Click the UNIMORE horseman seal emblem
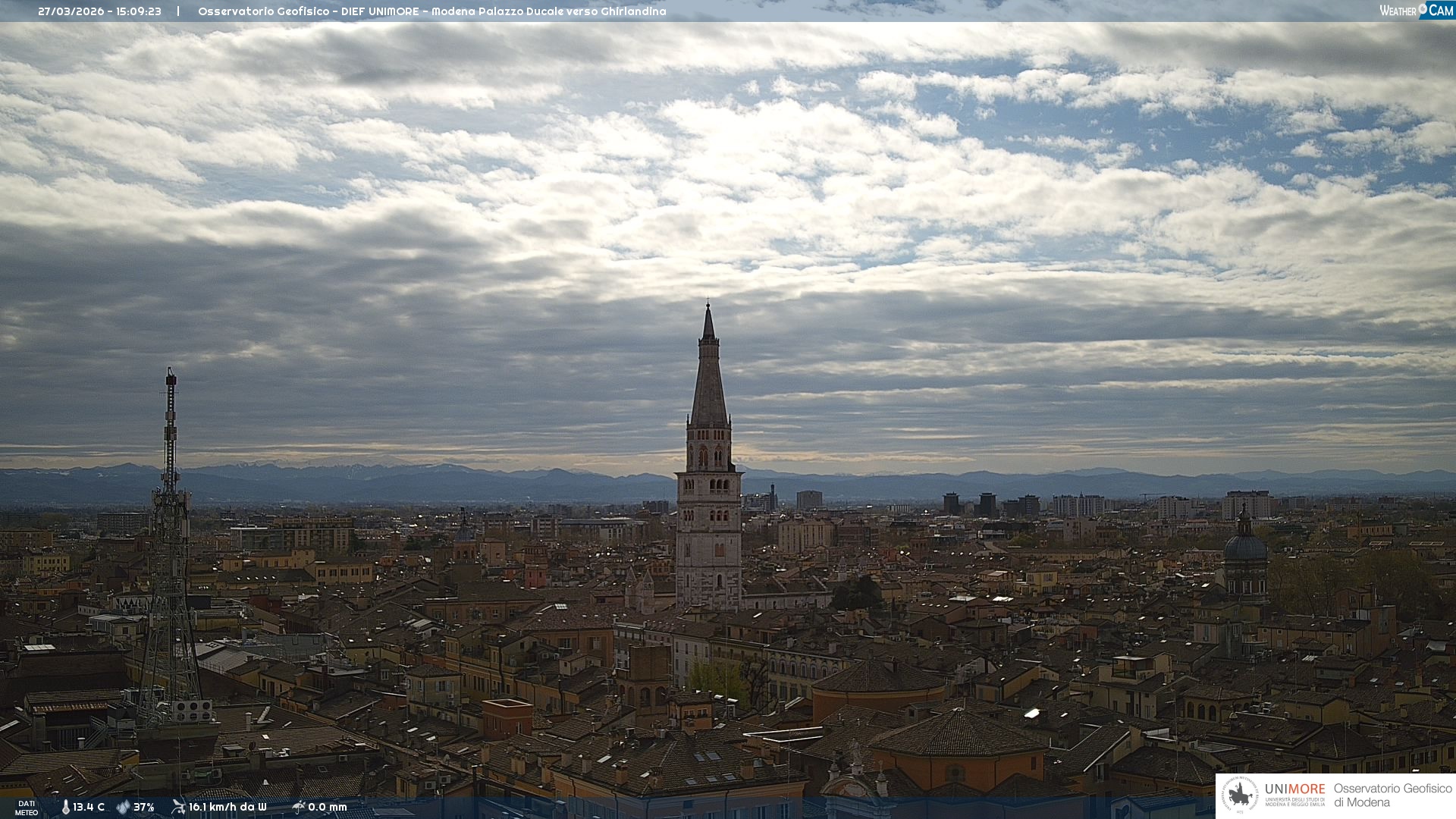 coord(1241,795)
